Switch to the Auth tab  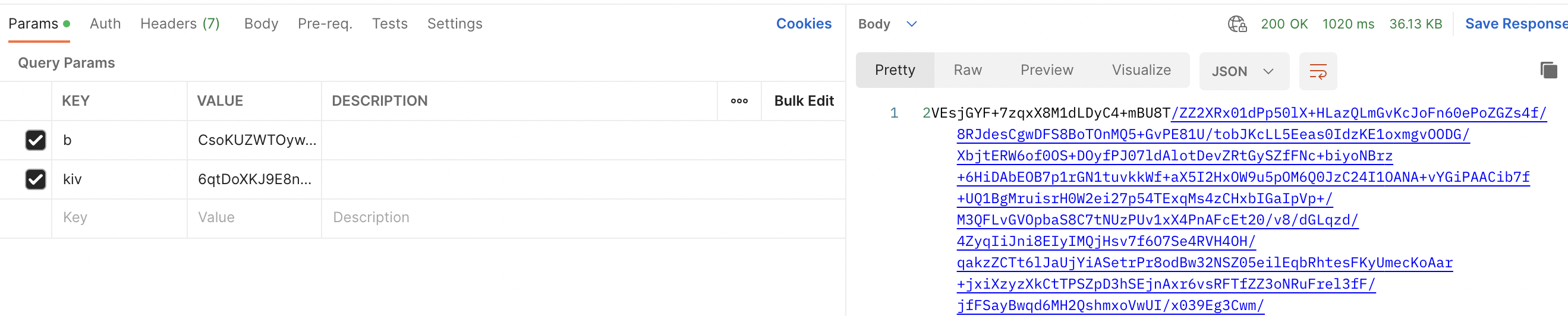coord(105,24)
